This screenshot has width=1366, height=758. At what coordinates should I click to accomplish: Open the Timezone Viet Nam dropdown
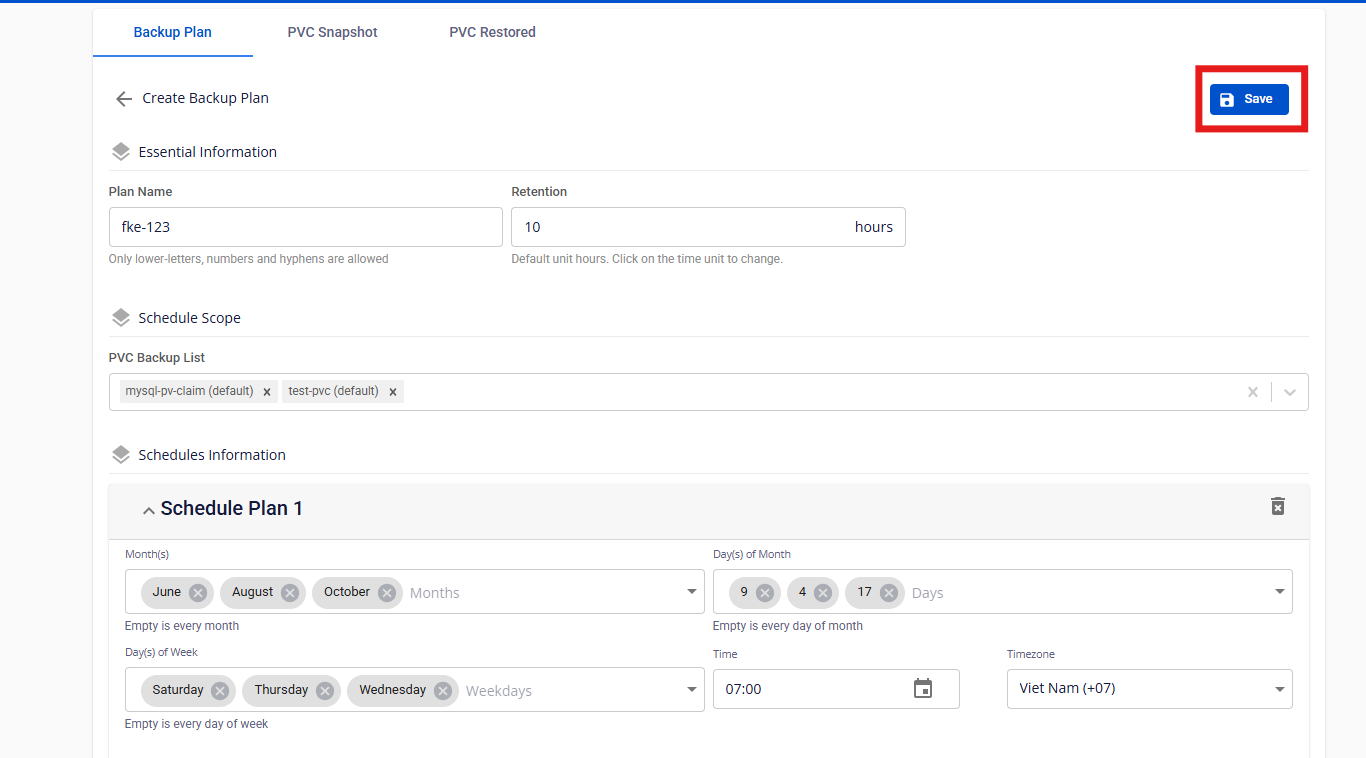1279,689
